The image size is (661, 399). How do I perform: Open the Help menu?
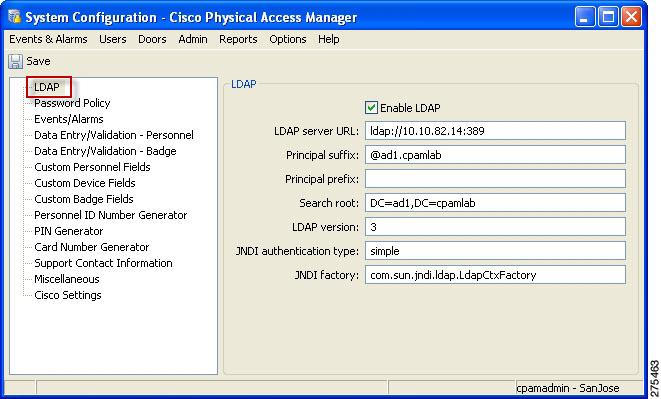328,39
